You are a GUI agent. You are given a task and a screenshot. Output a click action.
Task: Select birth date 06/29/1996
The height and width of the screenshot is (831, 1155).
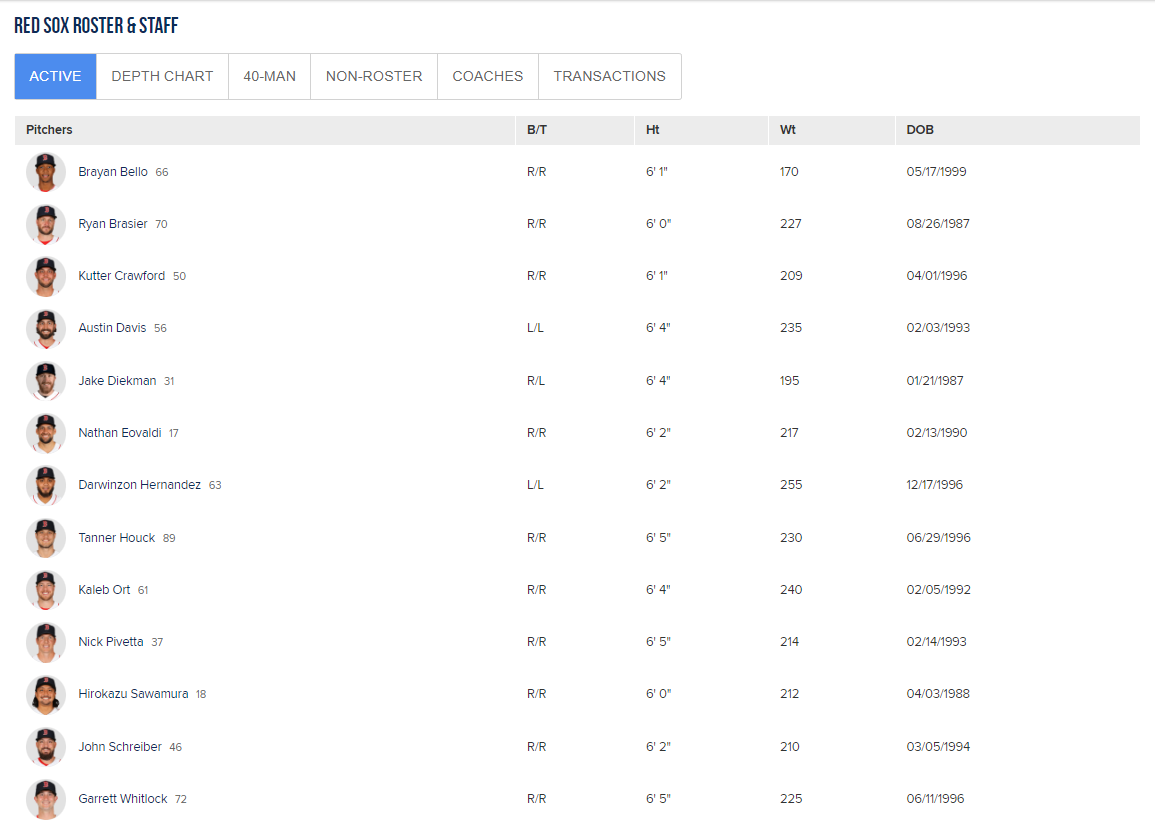click(x=938, y=538)
